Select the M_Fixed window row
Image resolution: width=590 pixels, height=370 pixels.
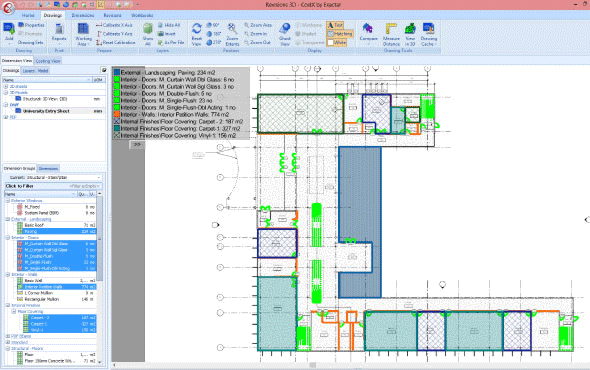[x=56, y=207]
